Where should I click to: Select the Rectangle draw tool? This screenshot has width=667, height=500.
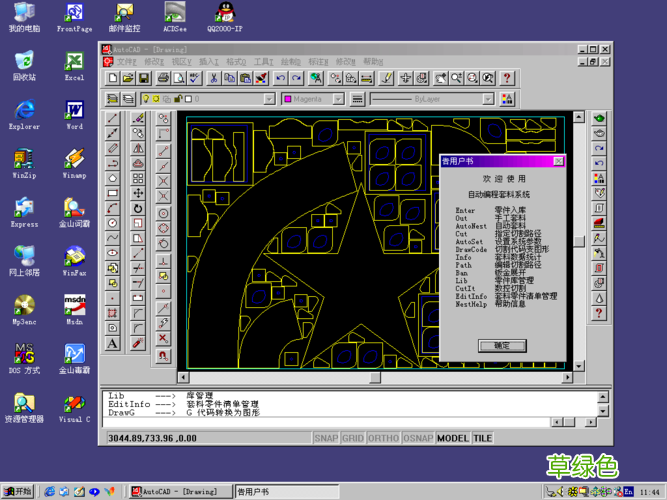click(x=113, y=194)
